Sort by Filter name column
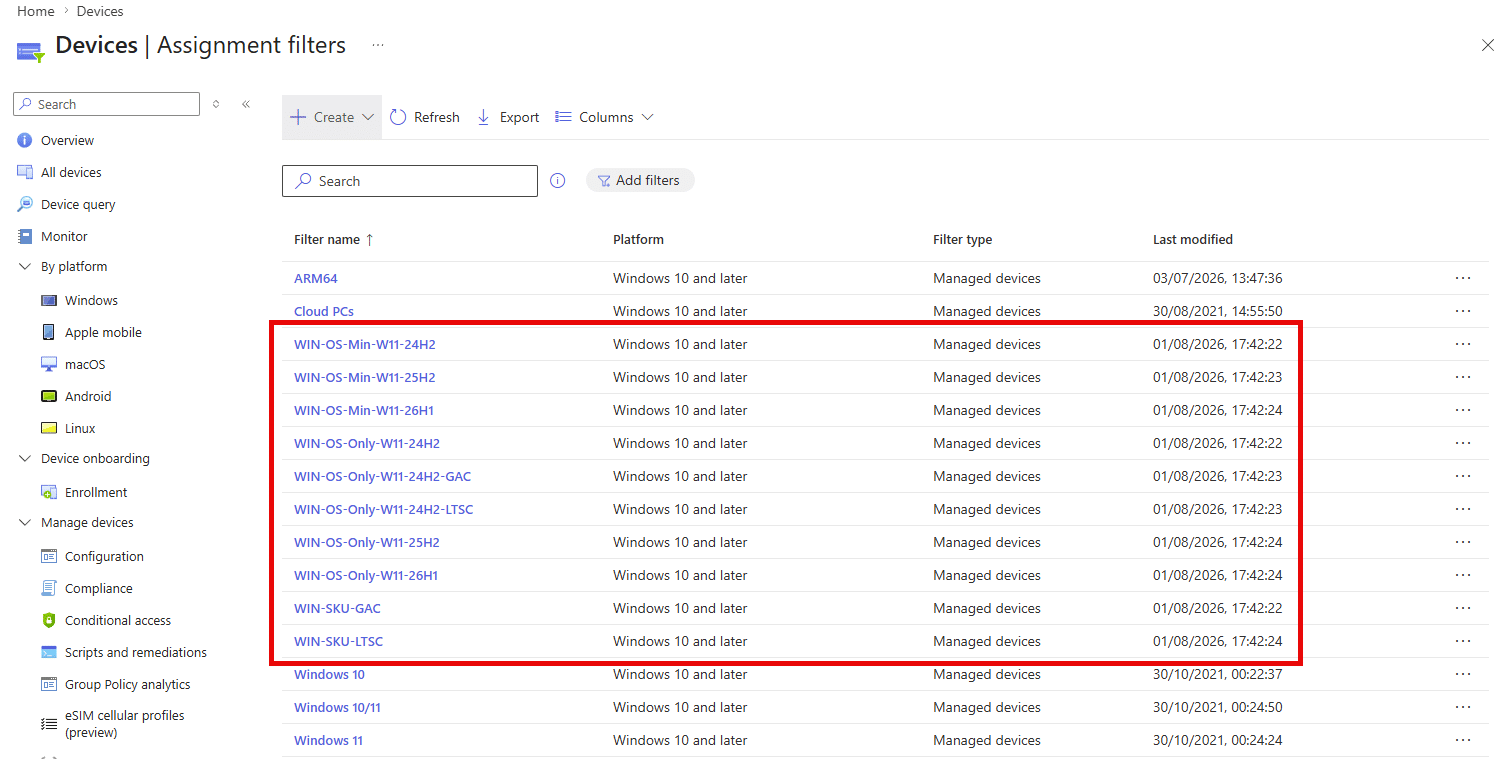1500x759 pixels. coord(334,240)
